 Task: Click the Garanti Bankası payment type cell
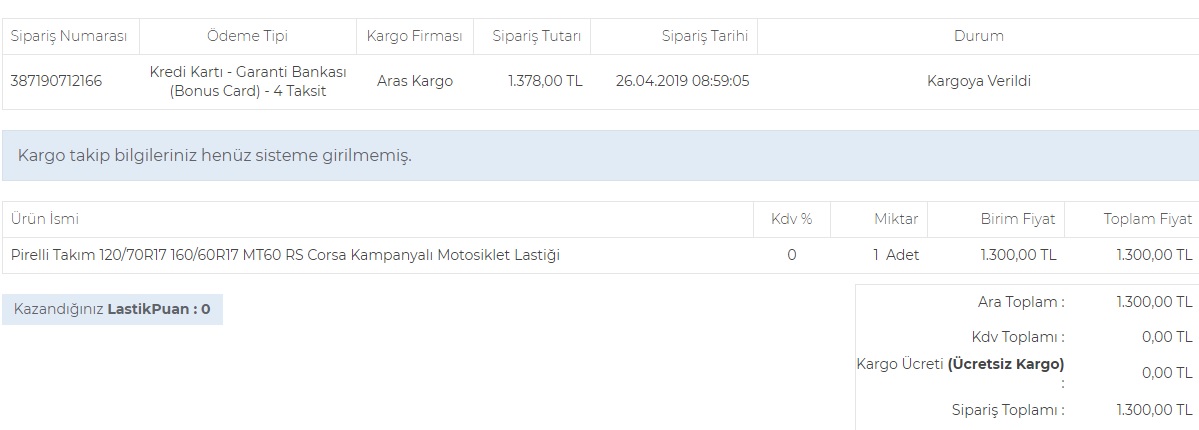pos(247,81)
